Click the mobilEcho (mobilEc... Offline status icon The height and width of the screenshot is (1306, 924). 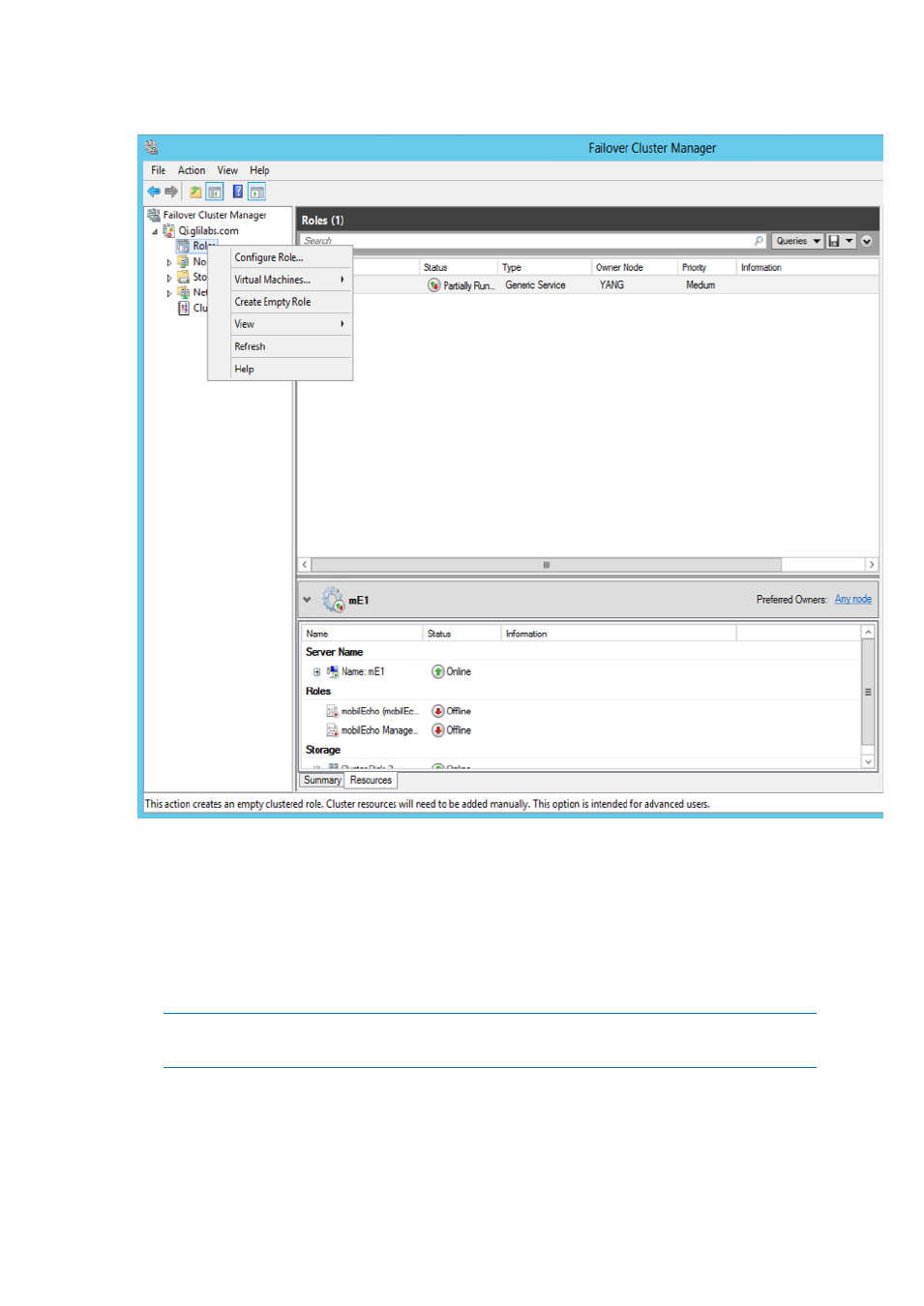click(x=438, y=711)
